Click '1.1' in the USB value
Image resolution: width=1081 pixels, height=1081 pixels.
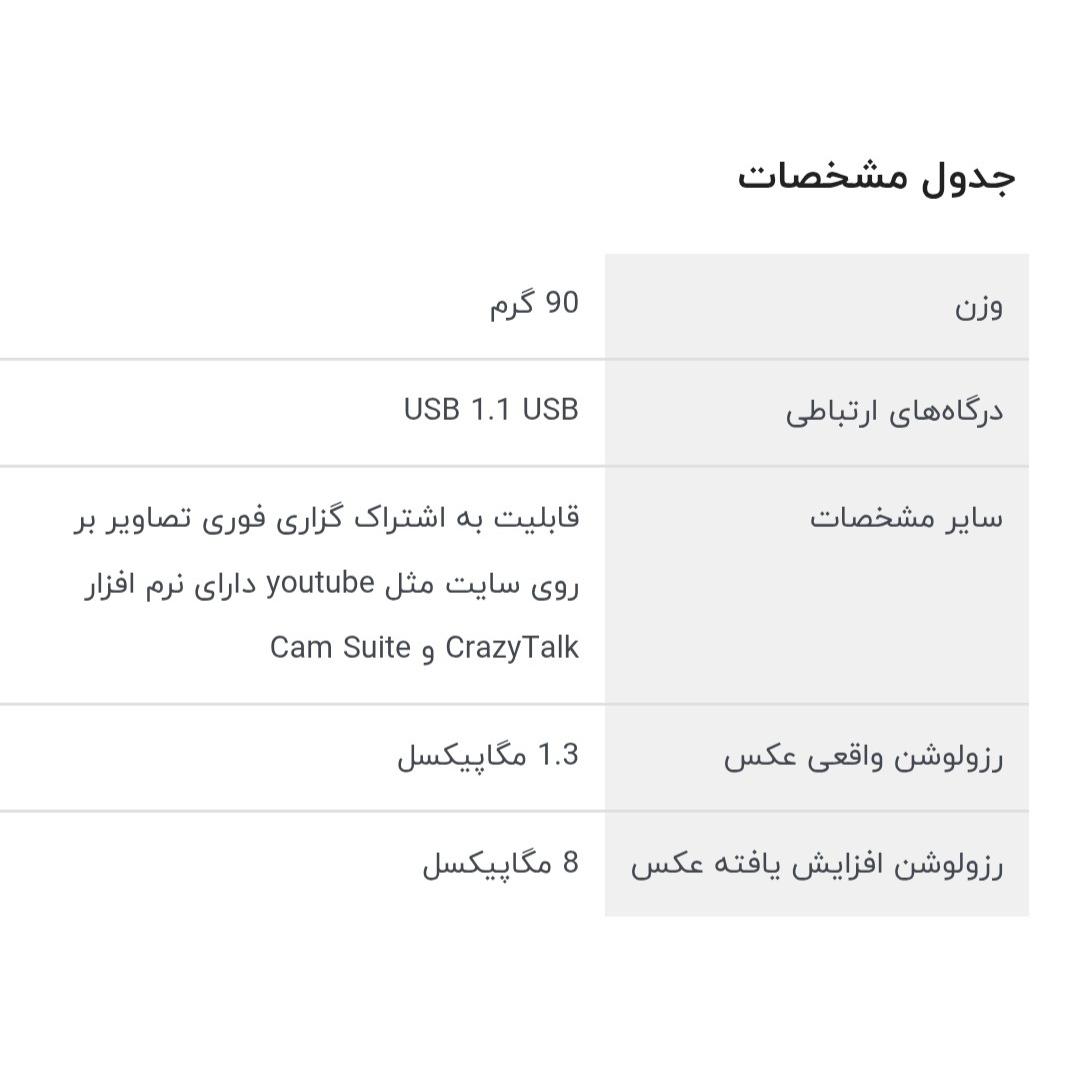pyautogui.click(x=490, y=410)
